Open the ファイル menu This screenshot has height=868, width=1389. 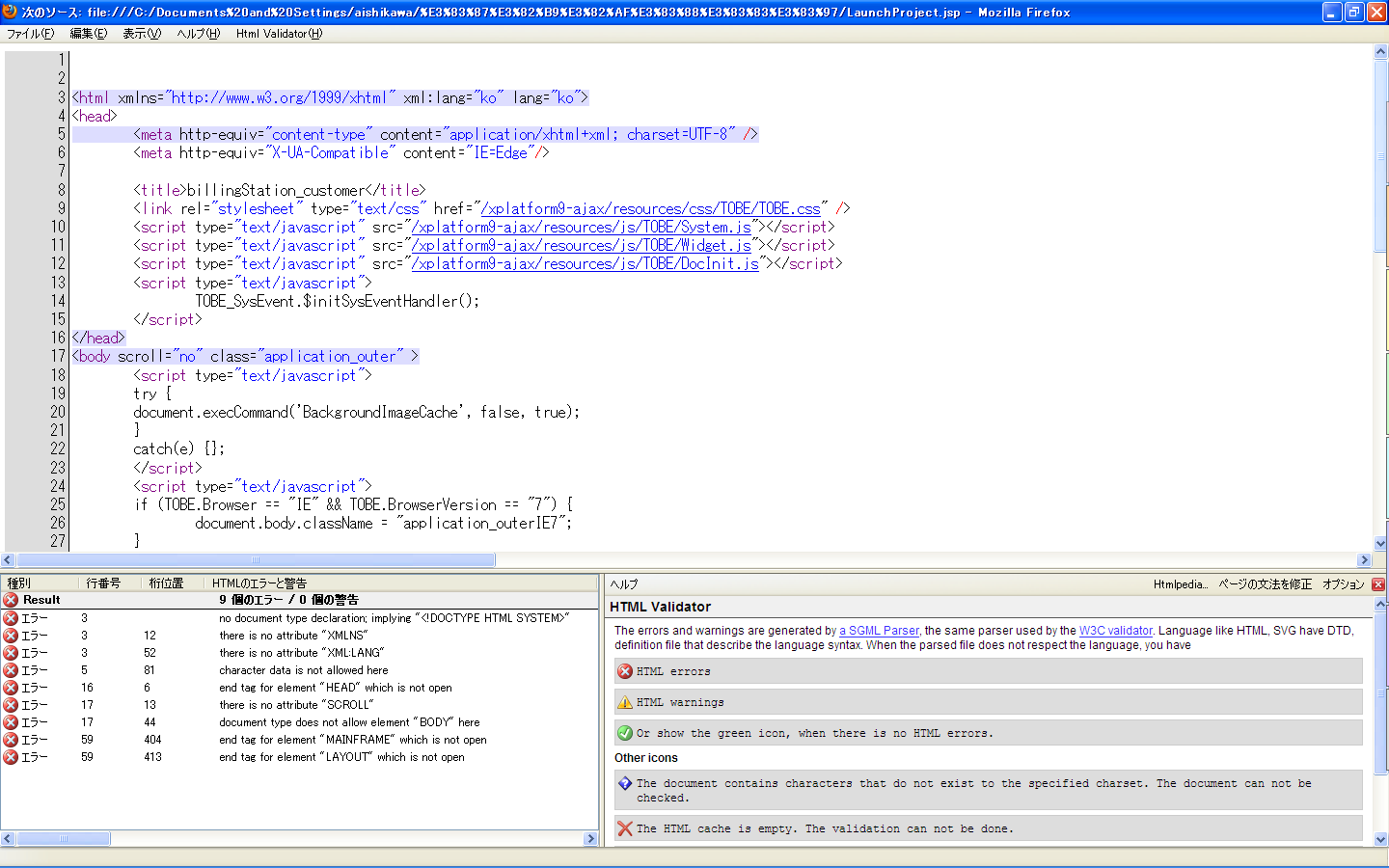[x=31, y=33]
